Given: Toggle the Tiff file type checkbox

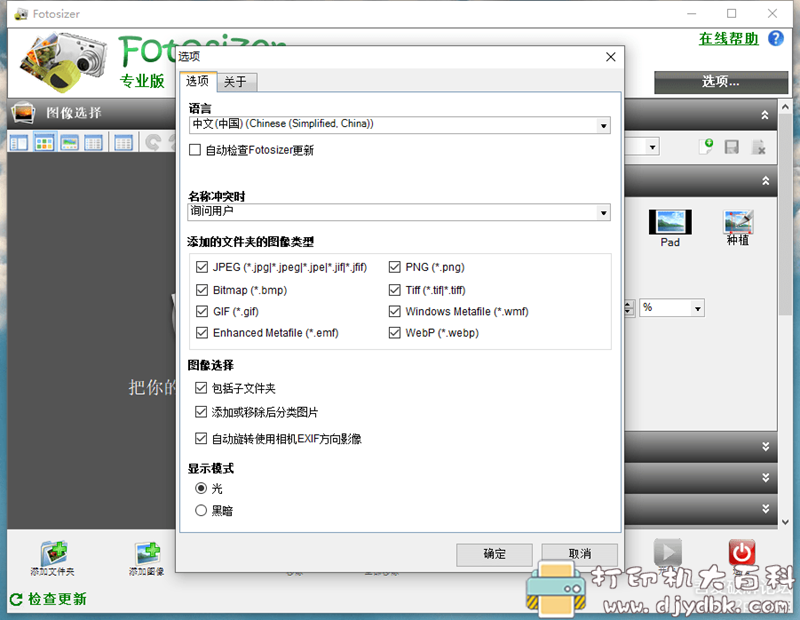Looking at the screenshot, I should tap(394, 290).
